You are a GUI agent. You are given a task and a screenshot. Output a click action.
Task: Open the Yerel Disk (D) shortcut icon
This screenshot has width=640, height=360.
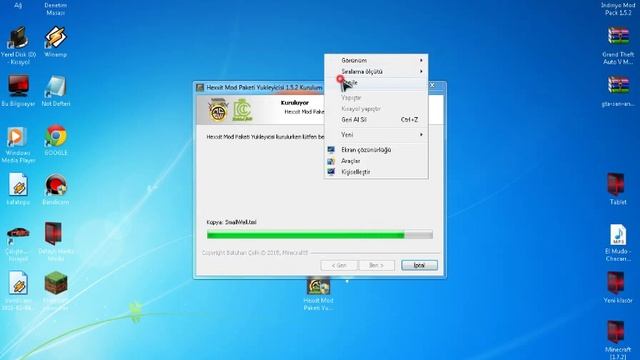pos(18,38)
